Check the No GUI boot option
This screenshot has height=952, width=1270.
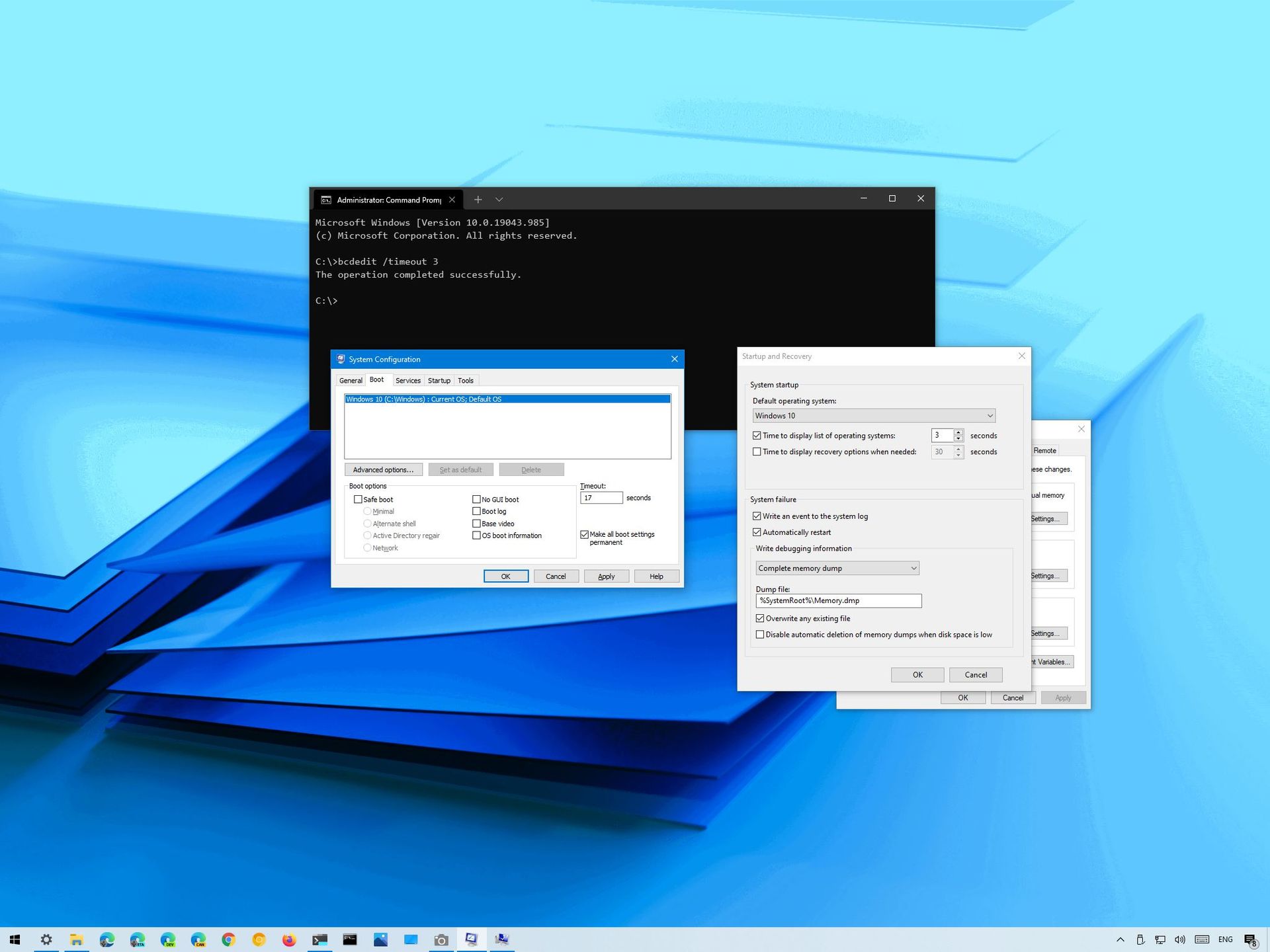[x=476, y=499]
